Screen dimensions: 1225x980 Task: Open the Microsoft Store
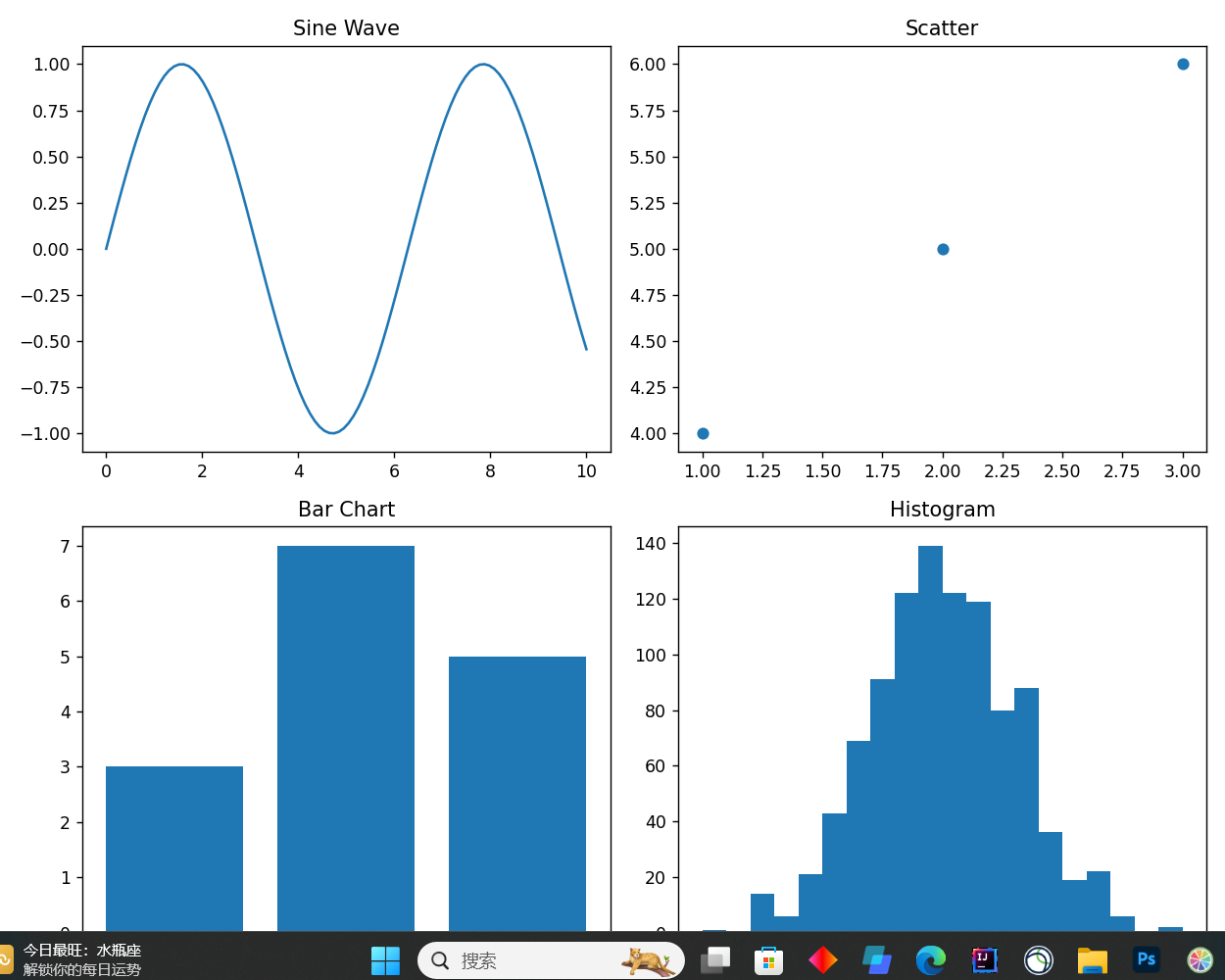(768, 960)
